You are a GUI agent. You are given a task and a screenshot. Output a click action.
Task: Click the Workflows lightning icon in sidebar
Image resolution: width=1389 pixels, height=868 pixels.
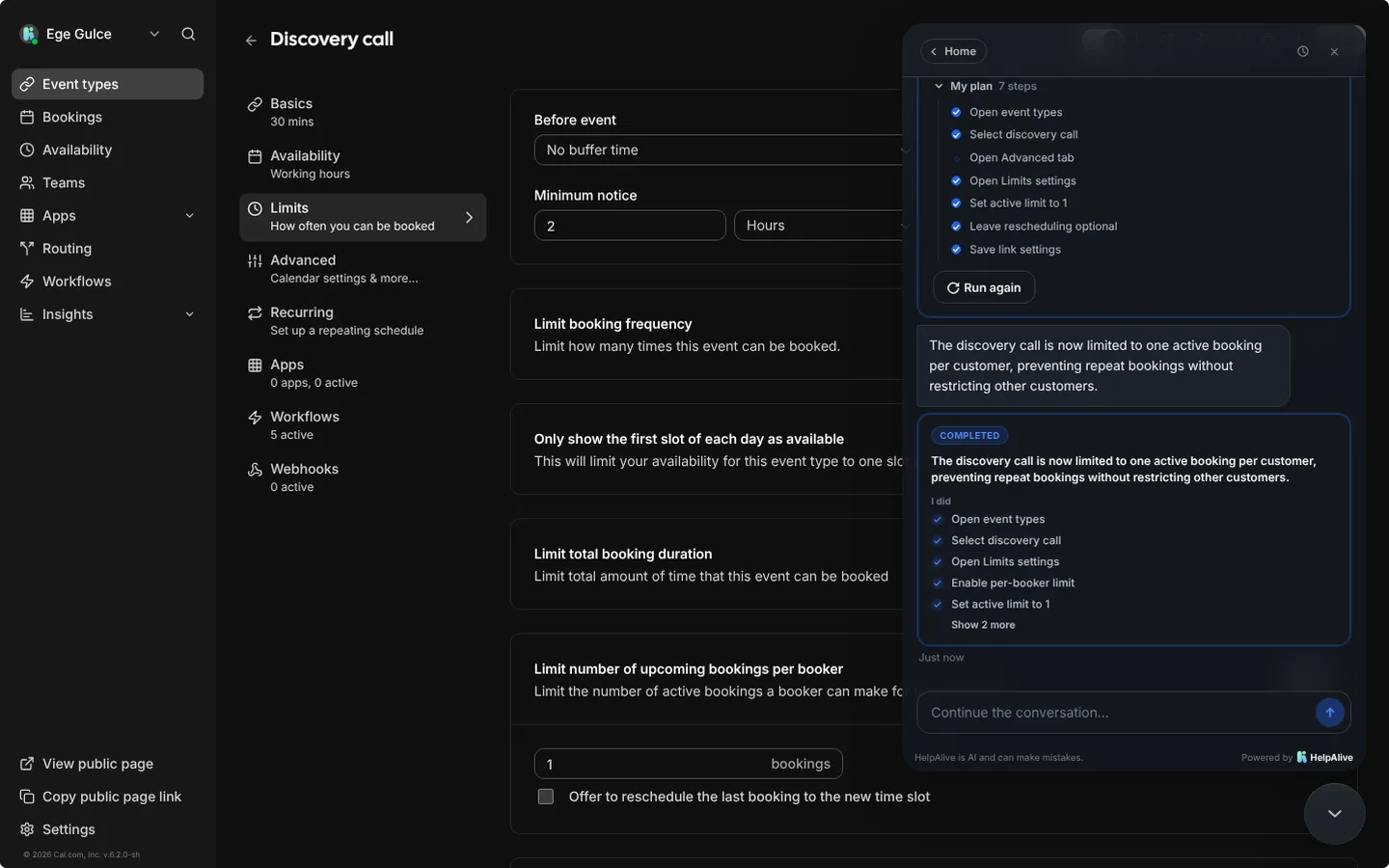pyautogui.click(x=27, y=282)
